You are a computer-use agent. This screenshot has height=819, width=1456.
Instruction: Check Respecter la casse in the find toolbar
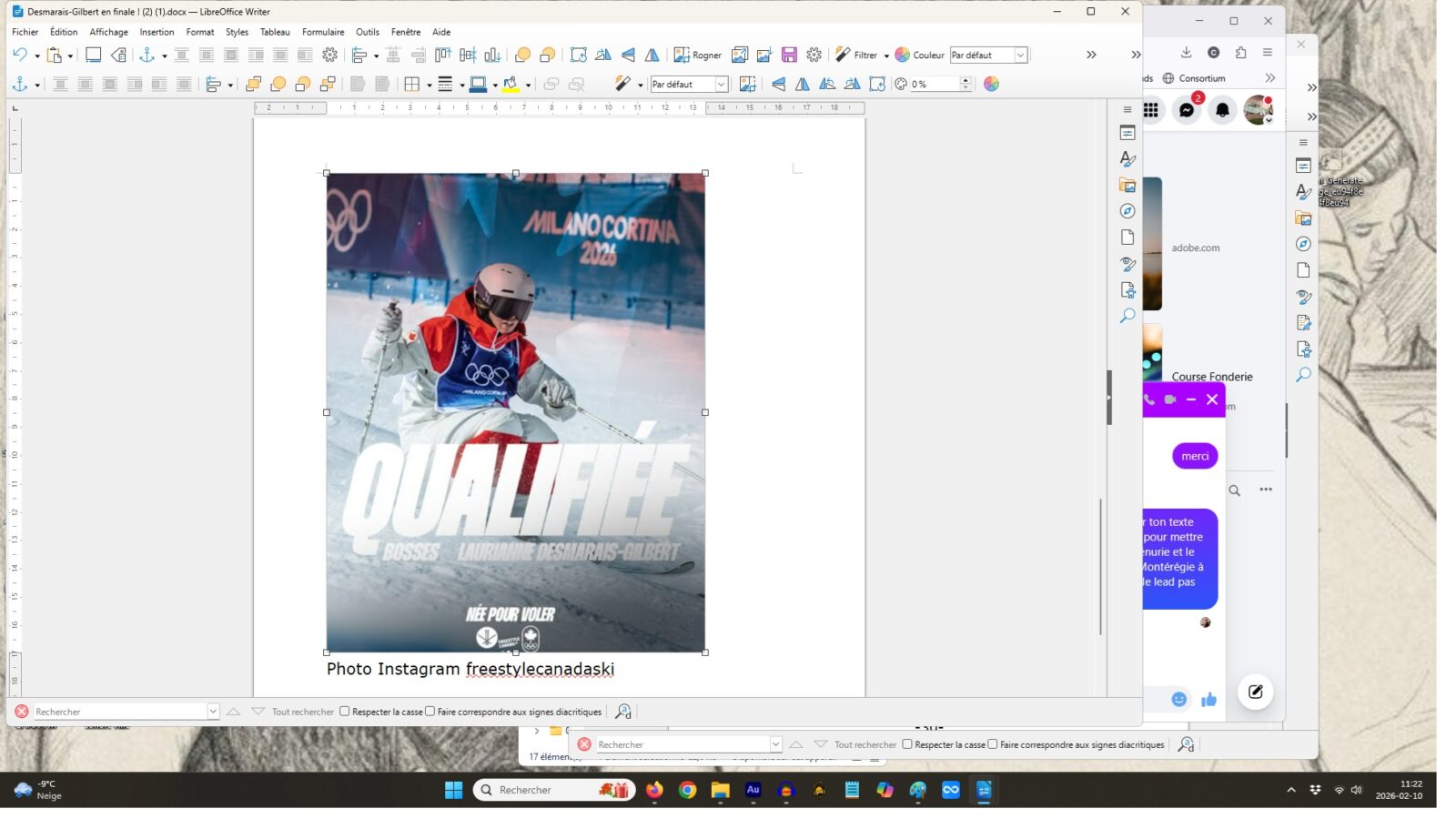[345, 711]
